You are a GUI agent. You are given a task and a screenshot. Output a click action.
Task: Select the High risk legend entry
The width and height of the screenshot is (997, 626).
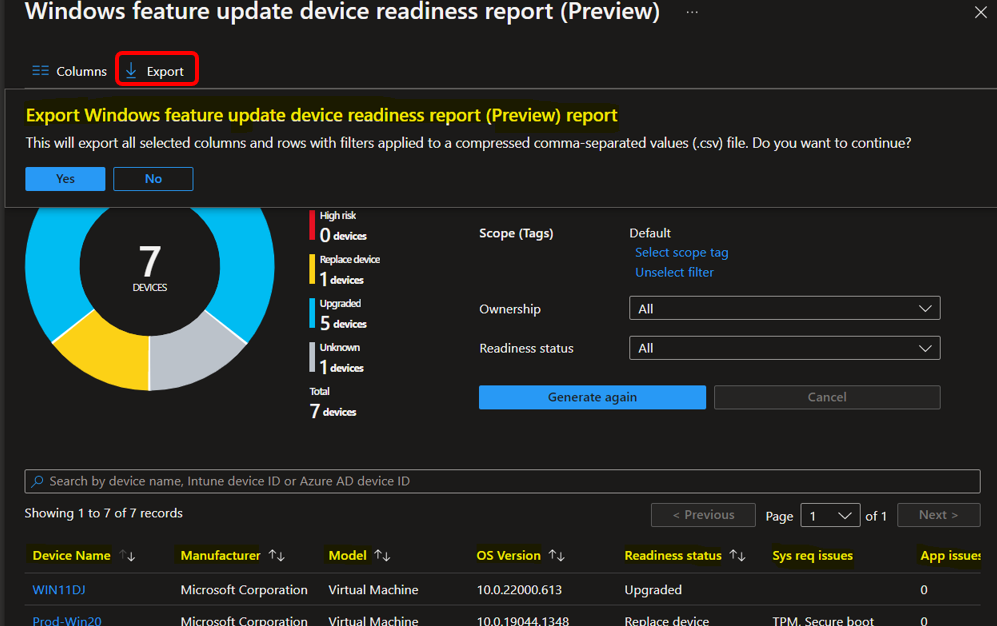pos(338,226)
